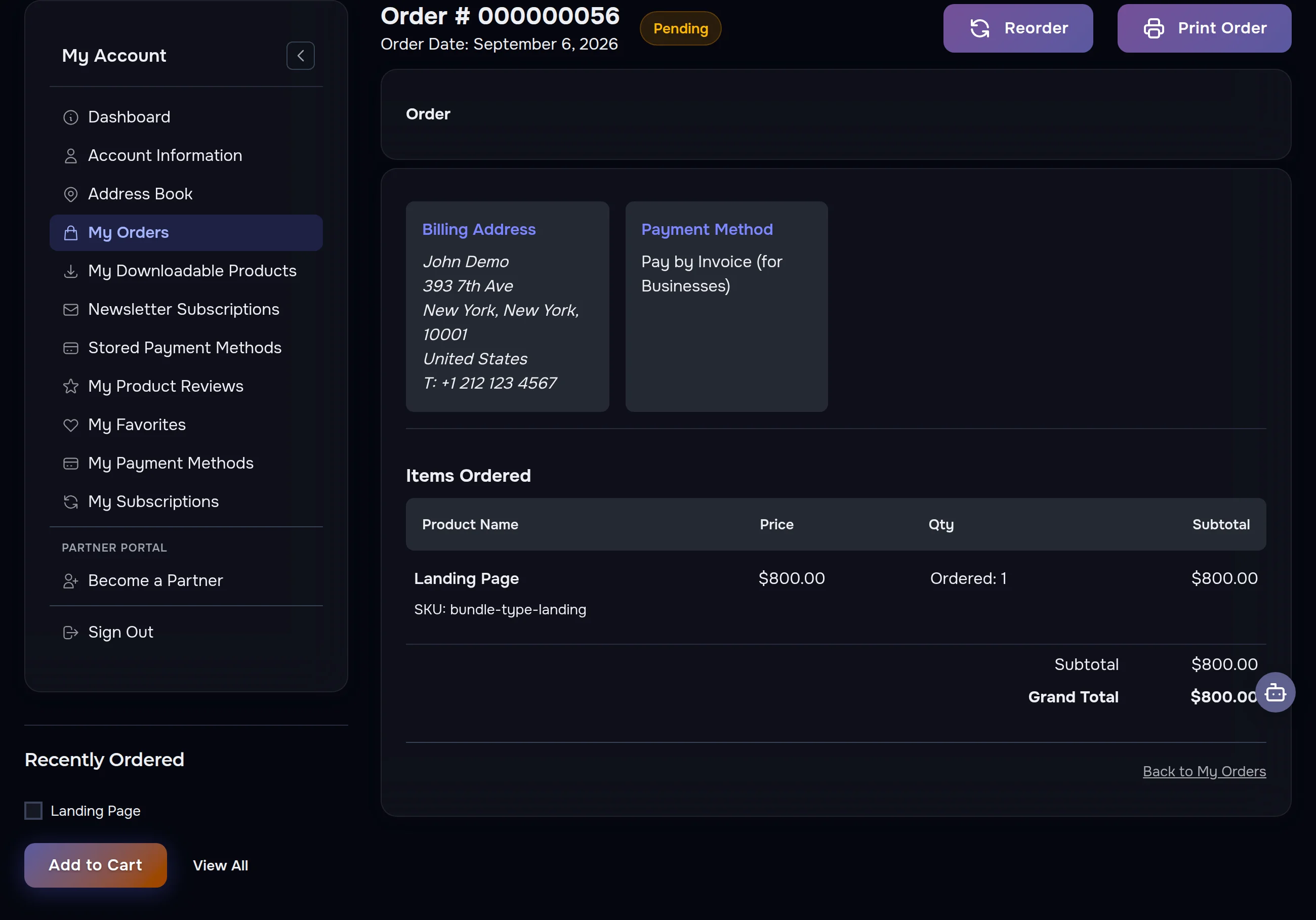This screenshot has width=1316, height=920.
Task: Click the Account Information person icon
Action: (x=70, y=156)
